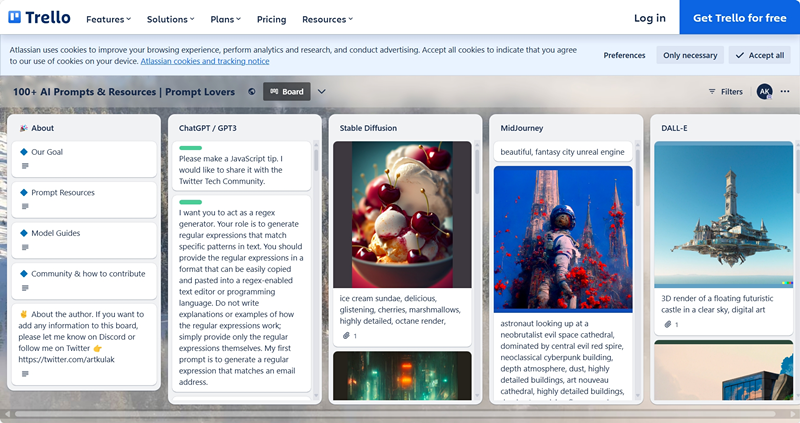Click the public visibility globe icon
Viewport: 800px width, 423px height.
click(x=252, y=92)
